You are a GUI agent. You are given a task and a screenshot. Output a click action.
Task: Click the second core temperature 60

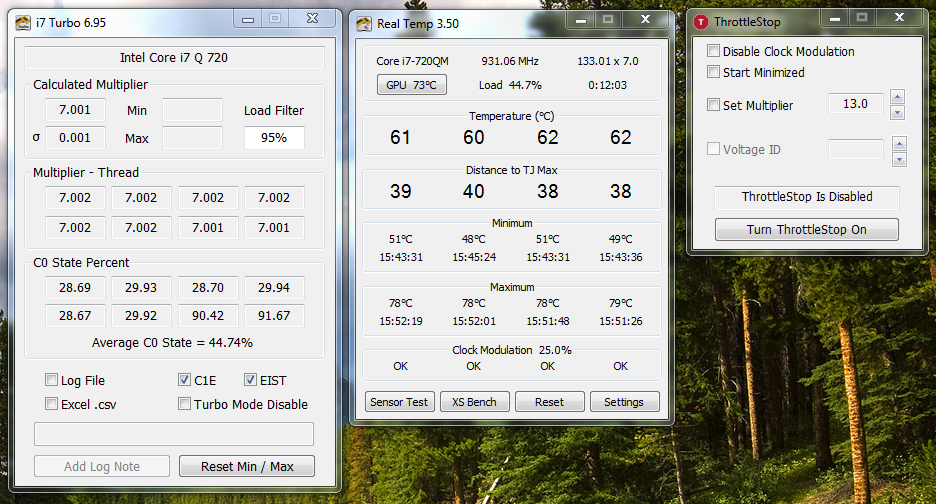click(x=473, y=137)
